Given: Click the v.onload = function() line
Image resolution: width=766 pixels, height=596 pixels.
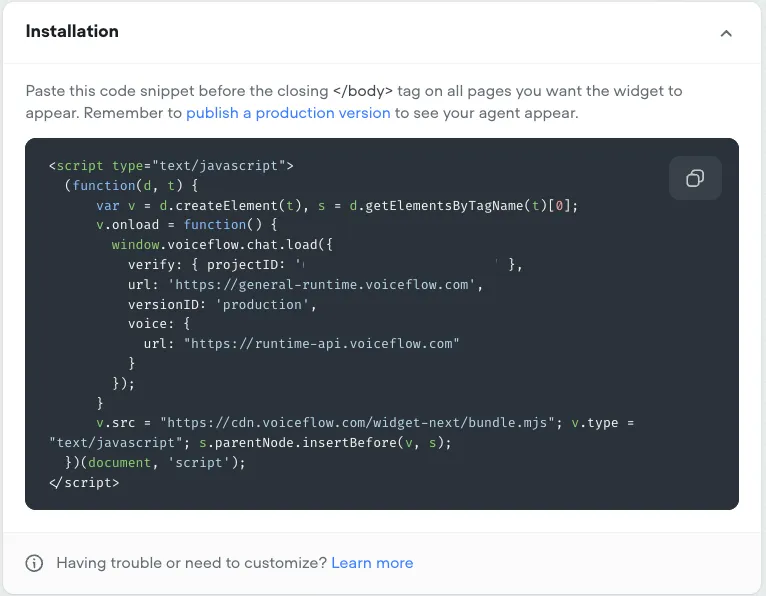Looking at the screenshot, I should [187, 225].
